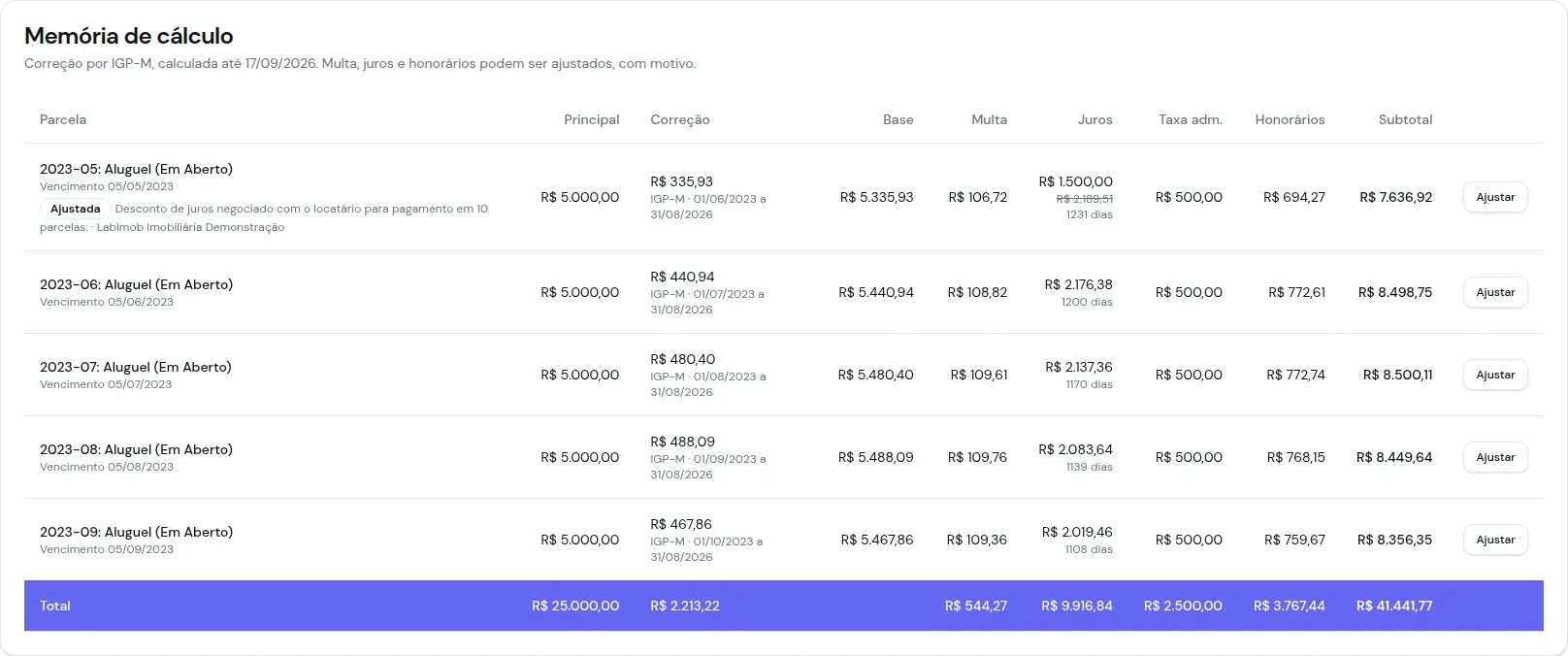Click the subtotal R$ 8.356,35
This screenshot has width=1568, height=656.
click(x=1394, y=540)
